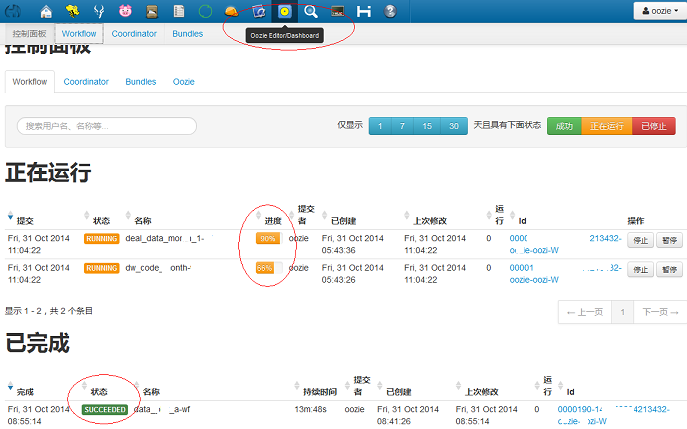Click 显示 1 - 2 entries summary text
The image size is (687, 429).
49,311
